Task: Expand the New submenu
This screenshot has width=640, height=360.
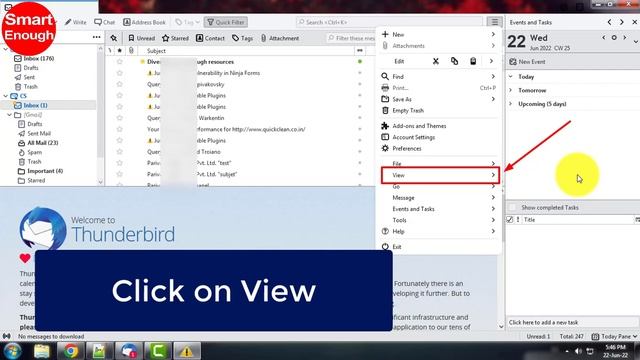Action: (439, 34)
